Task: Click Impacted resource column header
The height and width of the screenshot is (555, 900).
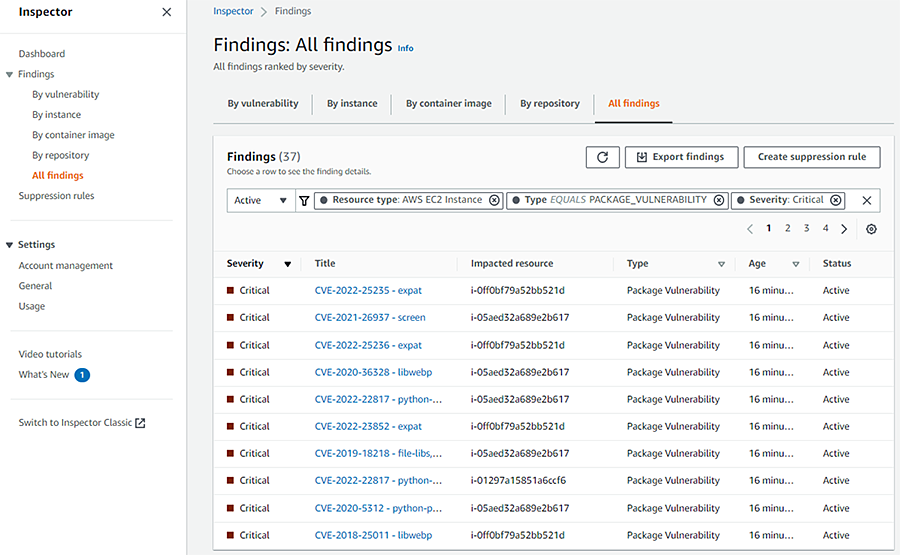Action: pyautogui.click(x=512, y=263)
